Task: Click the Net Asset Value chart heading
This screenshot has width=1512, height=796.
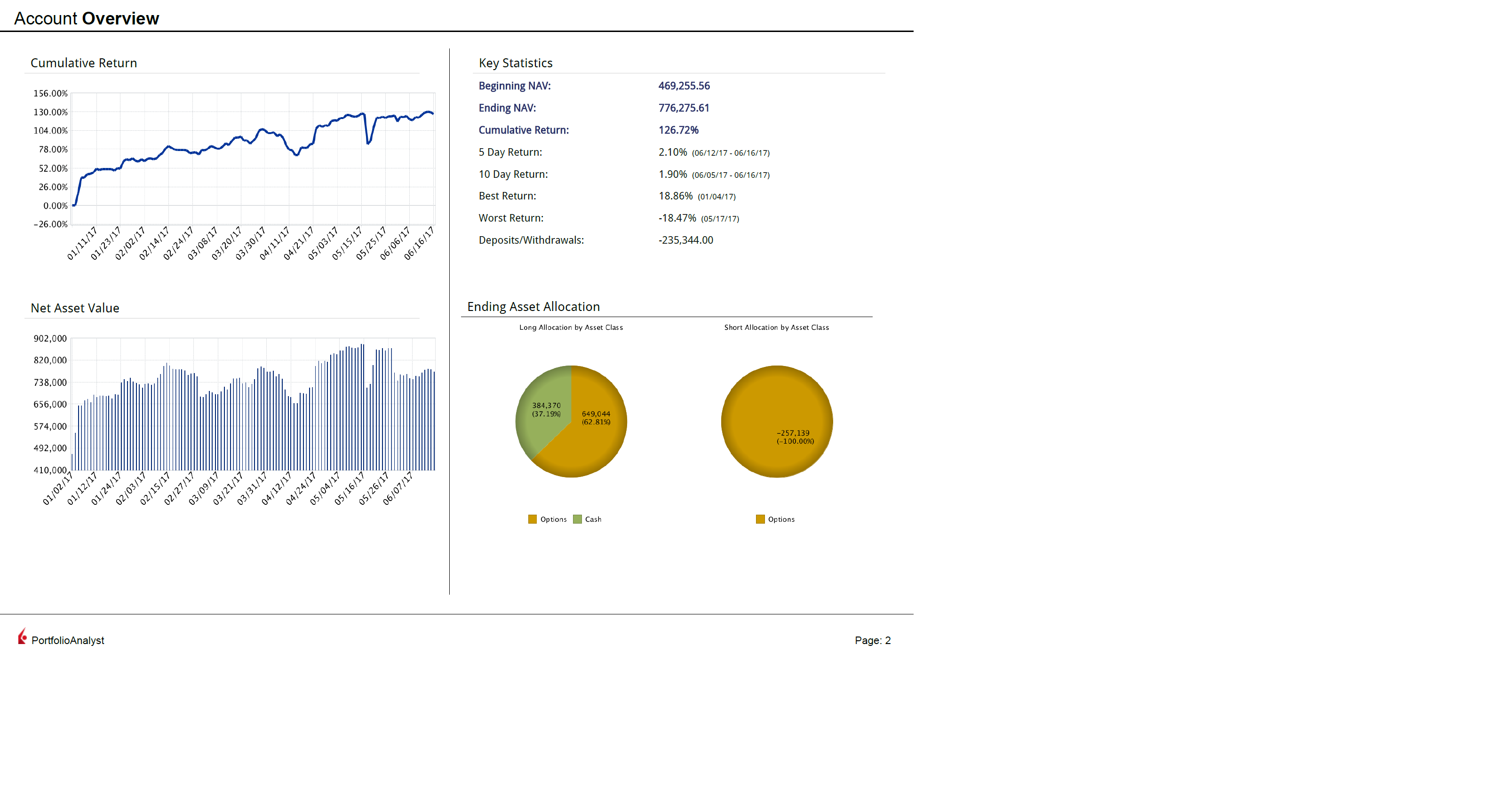Action: (74, 308)
